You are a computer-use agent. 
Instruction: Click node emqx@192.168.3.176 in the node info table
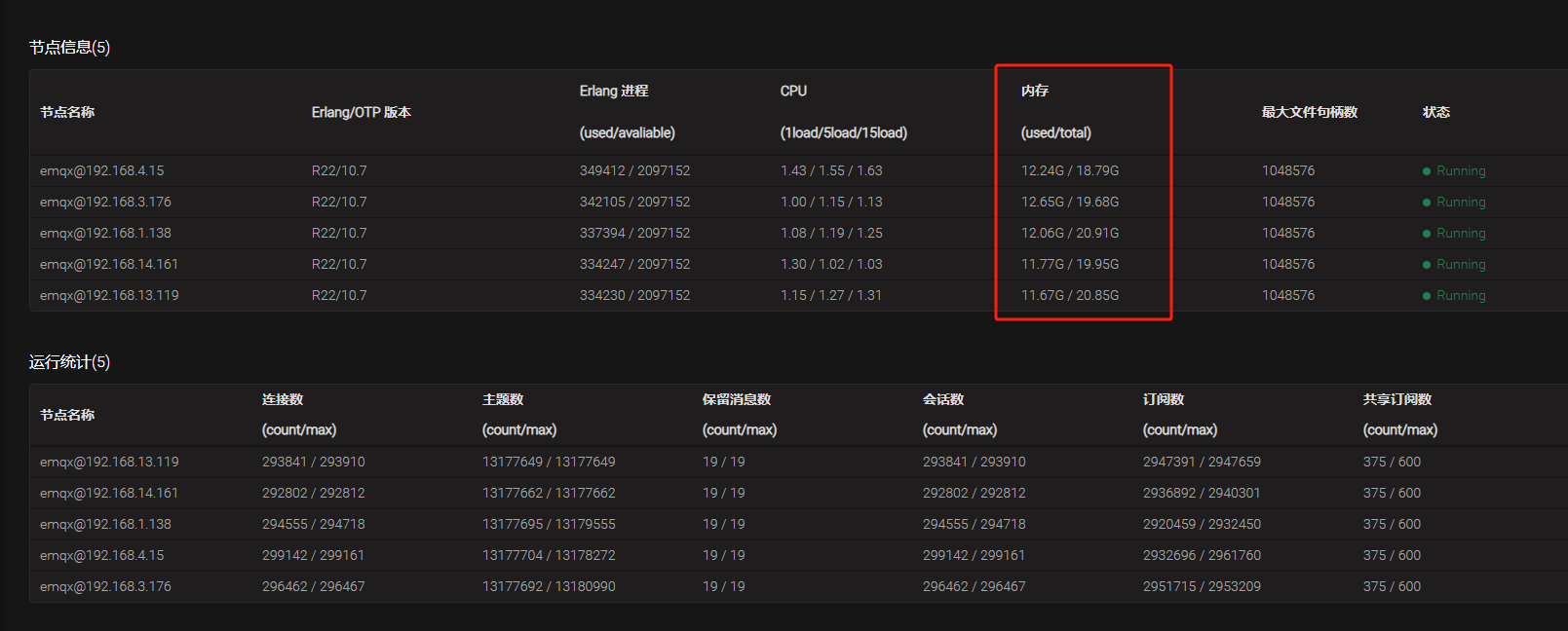click(x=105, y=202)
